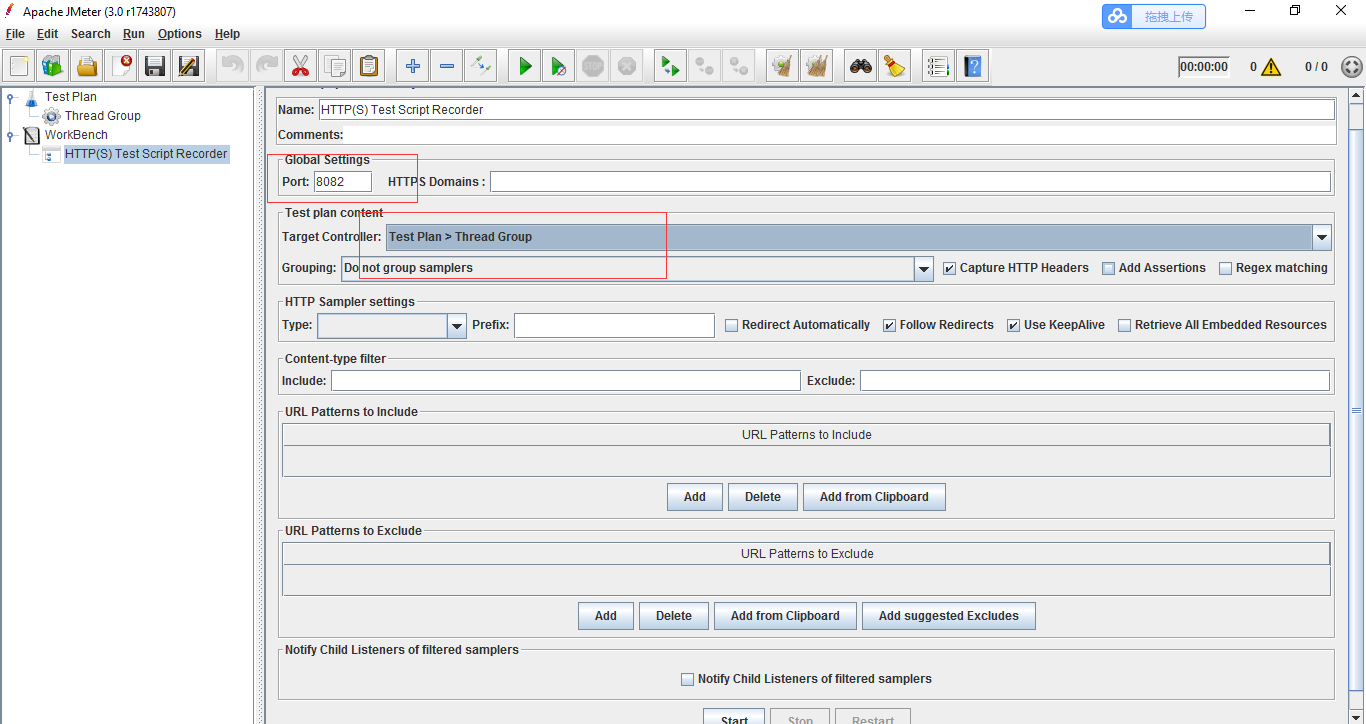This screenshot has height=724, width=1366.
Task: Click the 拖拽上传 upload button
Action: click(x=1154, y=16)
